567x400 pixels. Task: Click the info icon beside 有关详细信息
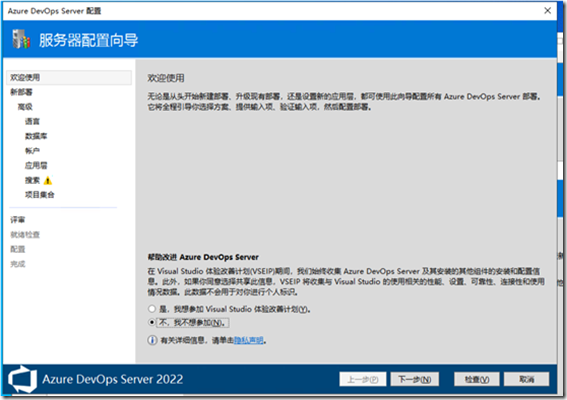coord(152,340)
